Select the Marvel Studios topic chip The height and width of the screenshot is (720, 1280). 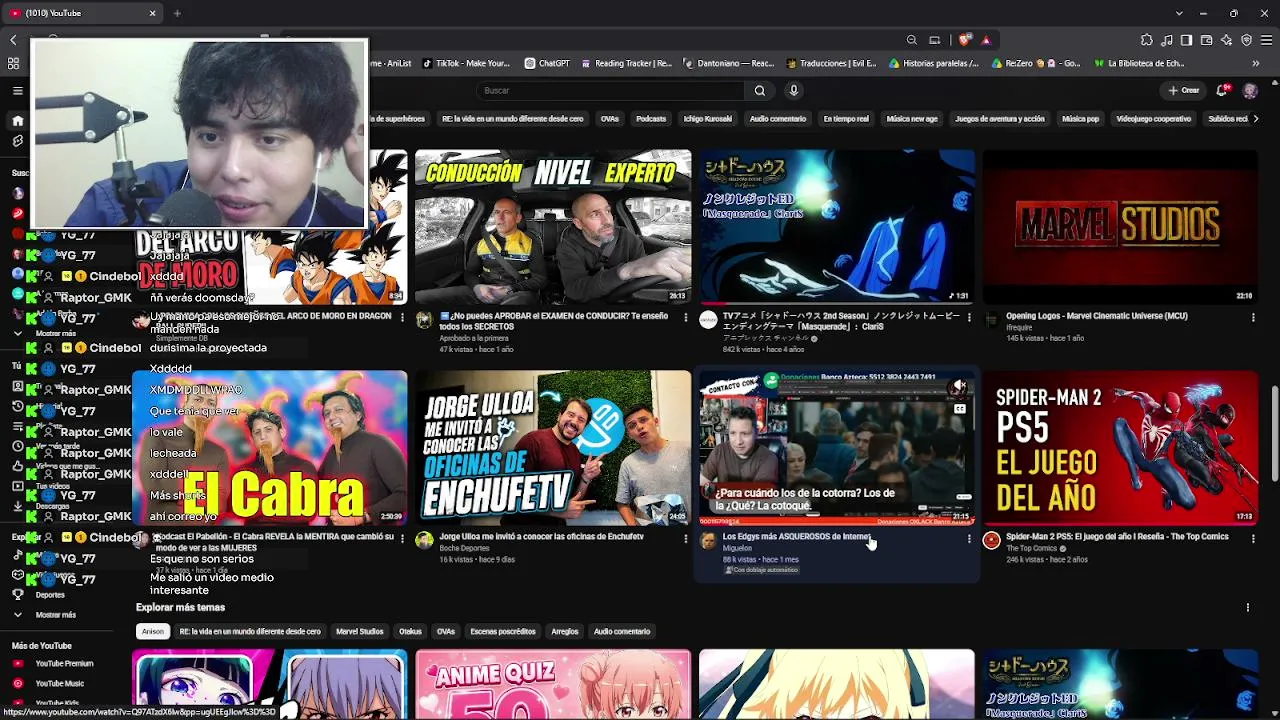[x=360, y=632]
